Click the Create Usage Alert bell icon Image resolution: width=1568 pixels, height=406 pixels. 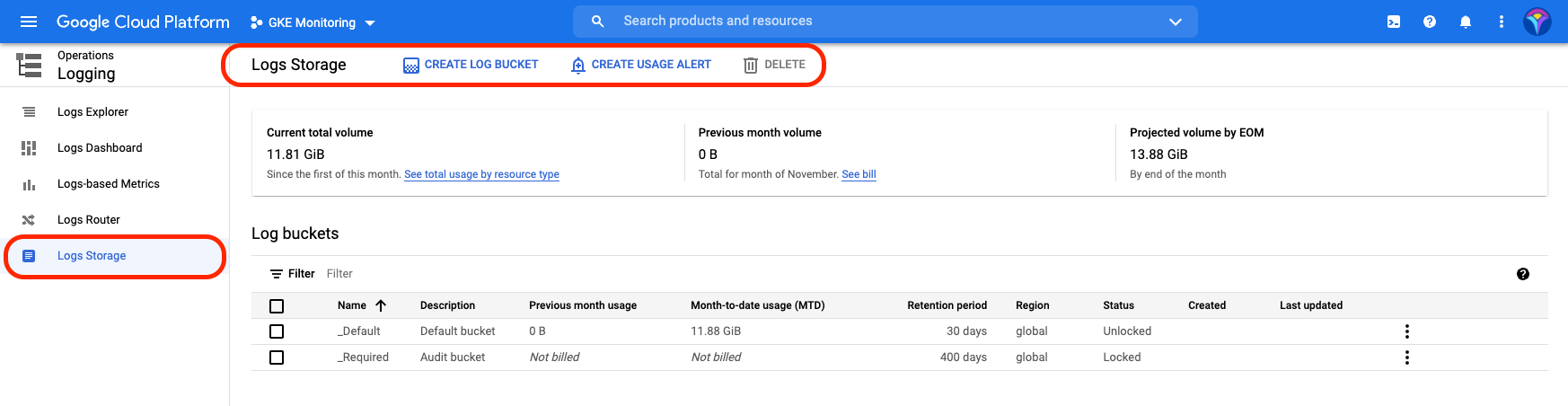click(578, 65)
